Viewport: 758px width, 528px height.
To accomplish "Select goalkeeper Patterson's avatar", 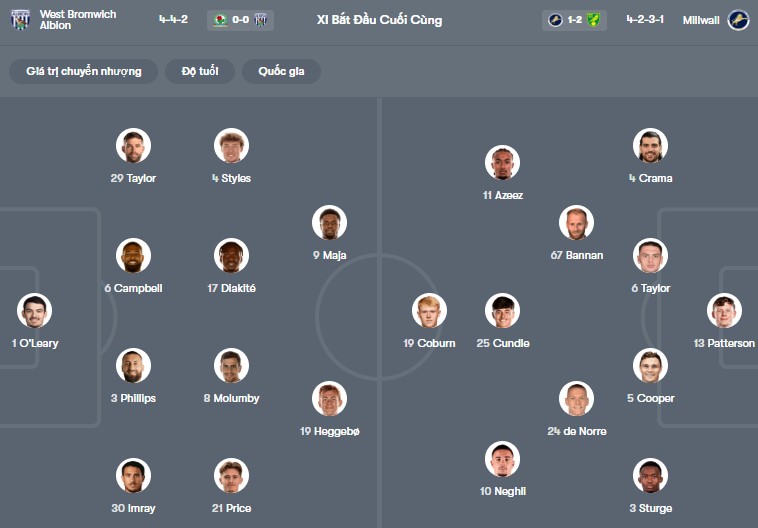I will pos(724,311).
